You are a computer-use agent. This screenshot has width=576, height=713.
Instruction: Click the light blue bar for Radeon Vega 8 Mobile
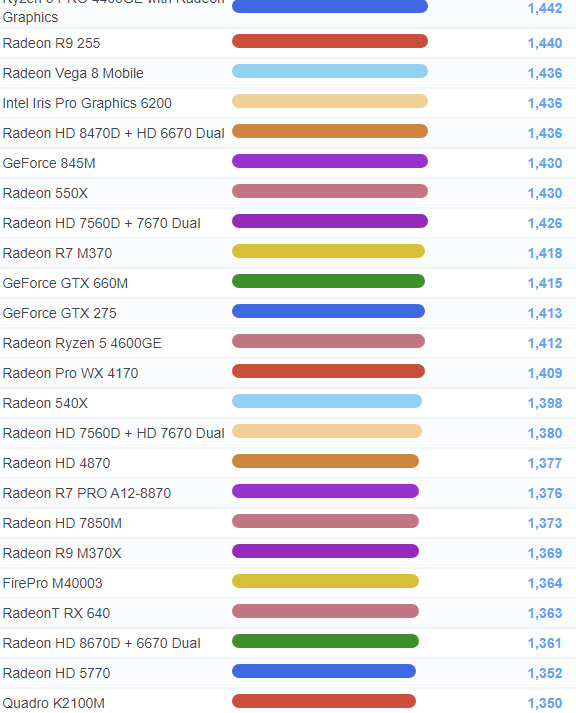(x=330, y=71)
